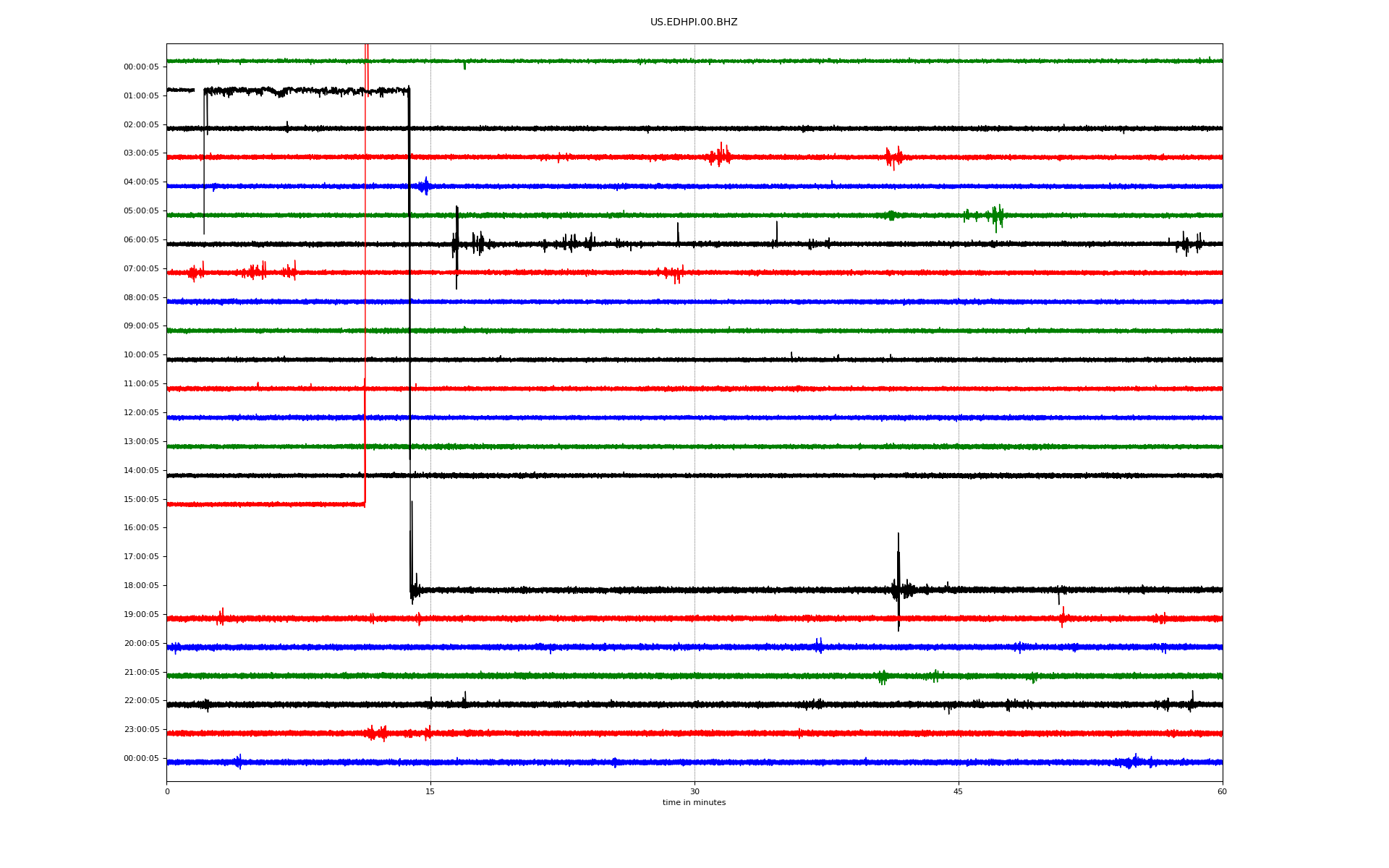Click the large black spike on 18:00:05 trace
1389x868 pixels.
(899, 582)
